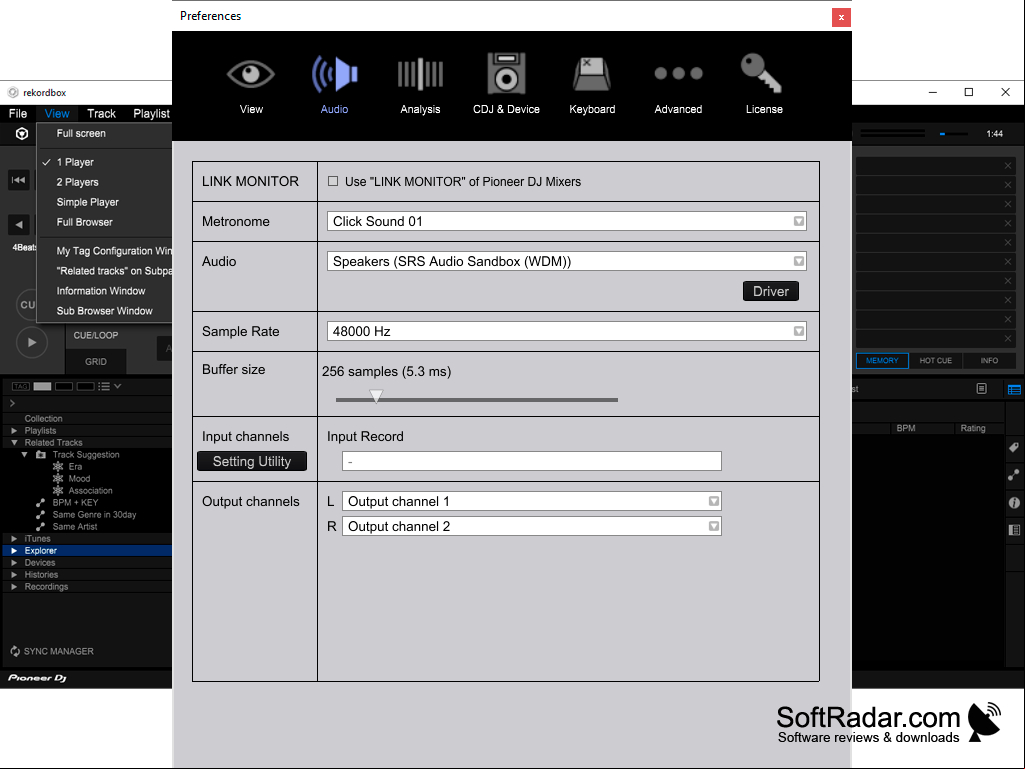Expand the Histories tree node
1025x769 pixels.
[x=14, y=575]
